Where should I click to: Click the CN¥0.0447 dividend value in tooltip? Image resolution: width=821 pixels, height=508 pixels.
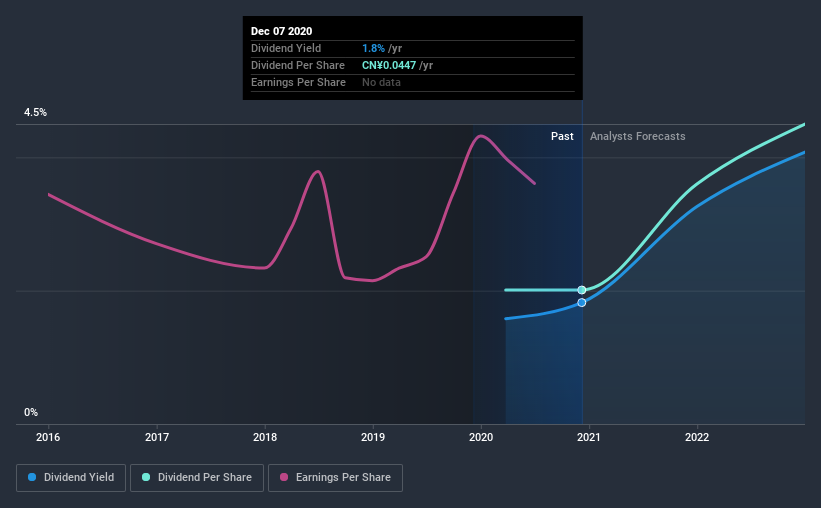pyautogui.click(x=389, y=65)
